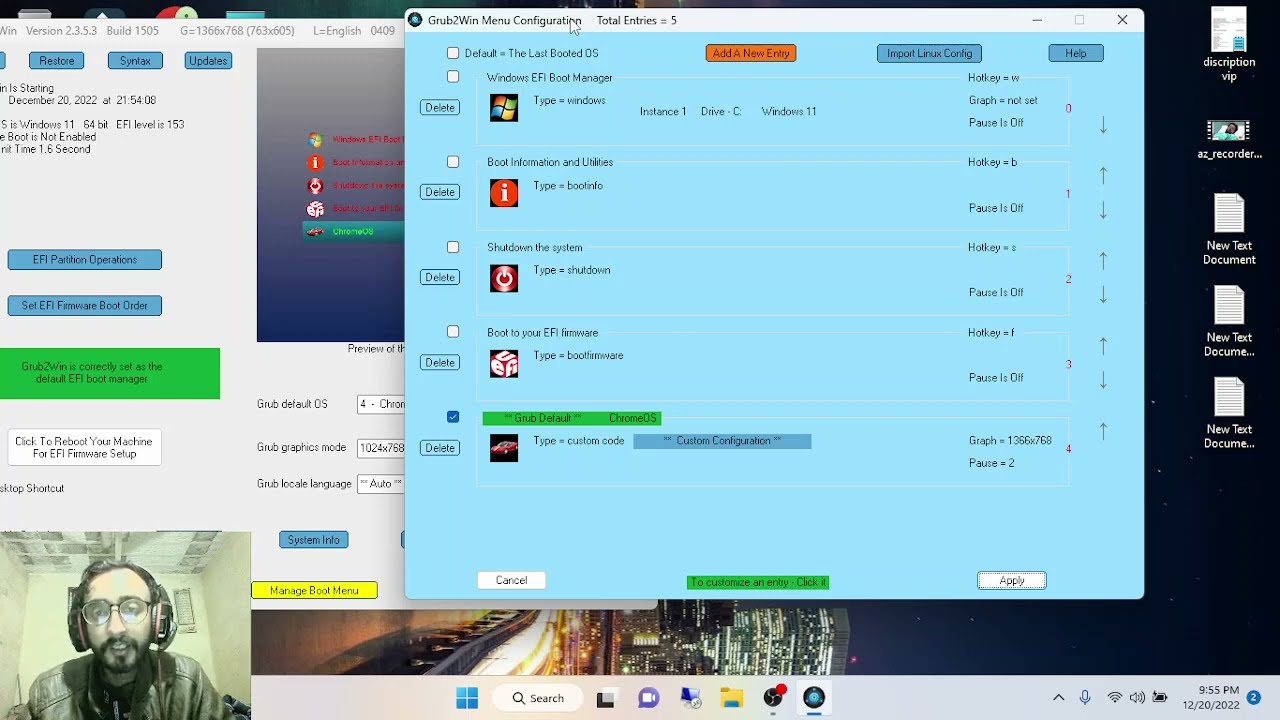1280x720 pixels.
Task: Delete the Boot Information and Utilities entry
Action: pyautogui.click(x=440, y=192)
